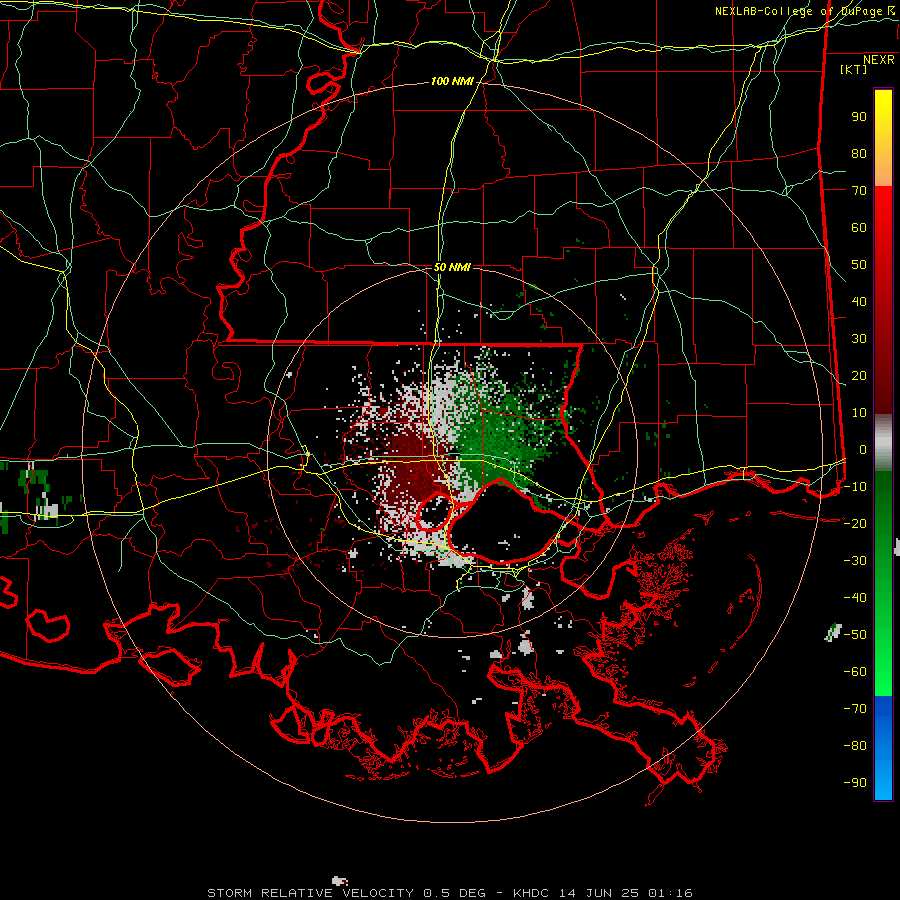Click the 50 value on the velocity scale
Image resolution: width=900 pixels, height=900 pixels.
[x=859, y=265]
